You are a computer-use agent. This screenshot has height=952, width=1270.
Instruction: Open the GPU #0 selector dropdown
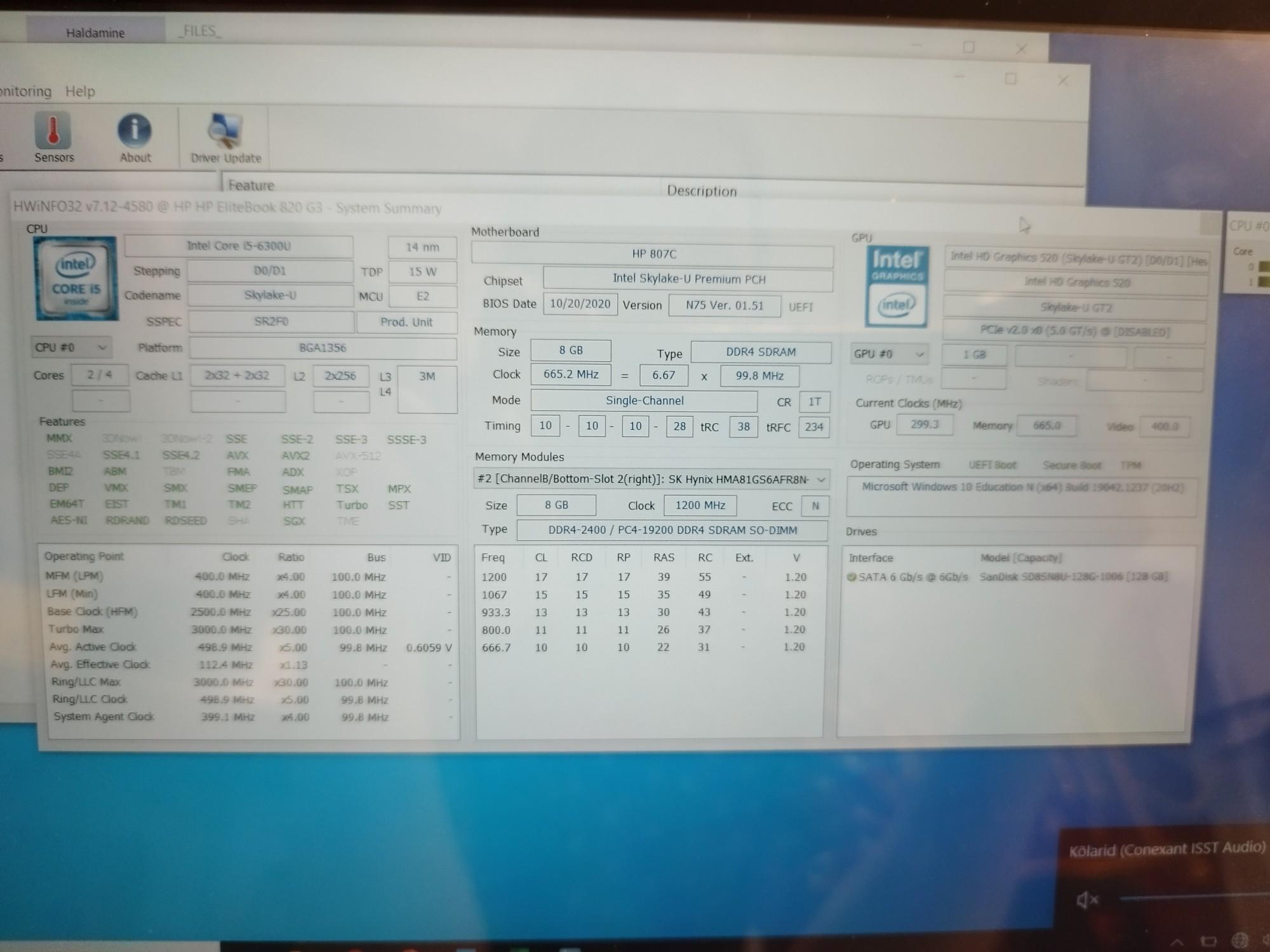pyautogui.click(x=889, y=354)
